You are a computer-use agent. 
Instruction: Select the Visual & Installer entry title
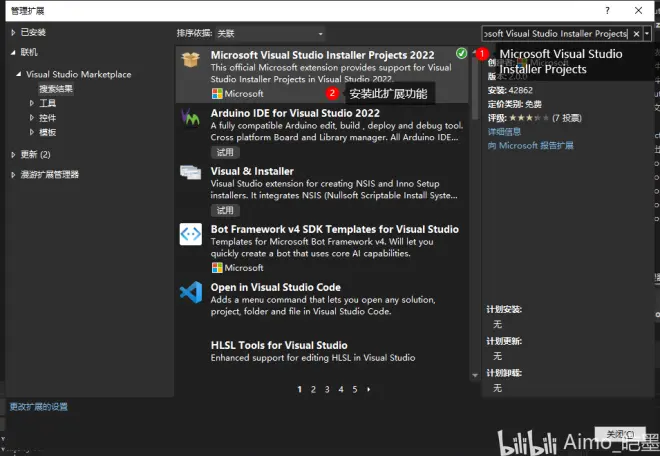point(252,171)
